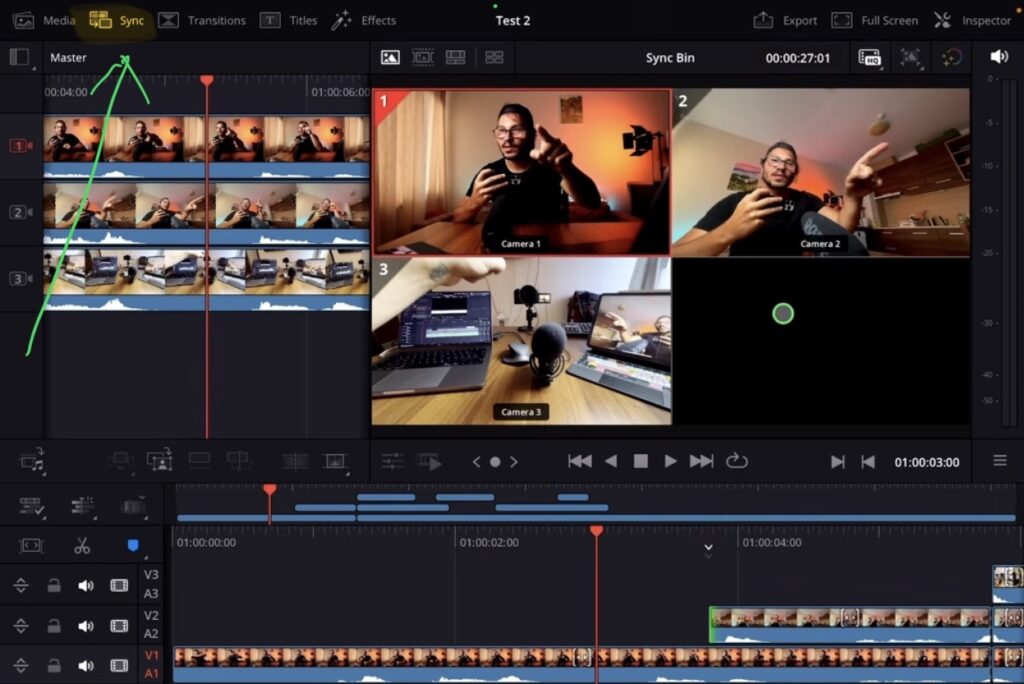Click the chevron in the lower timeline ruler
This screenshot has width=1024, height=684.
pyautogui.click(x=708, y=548)
